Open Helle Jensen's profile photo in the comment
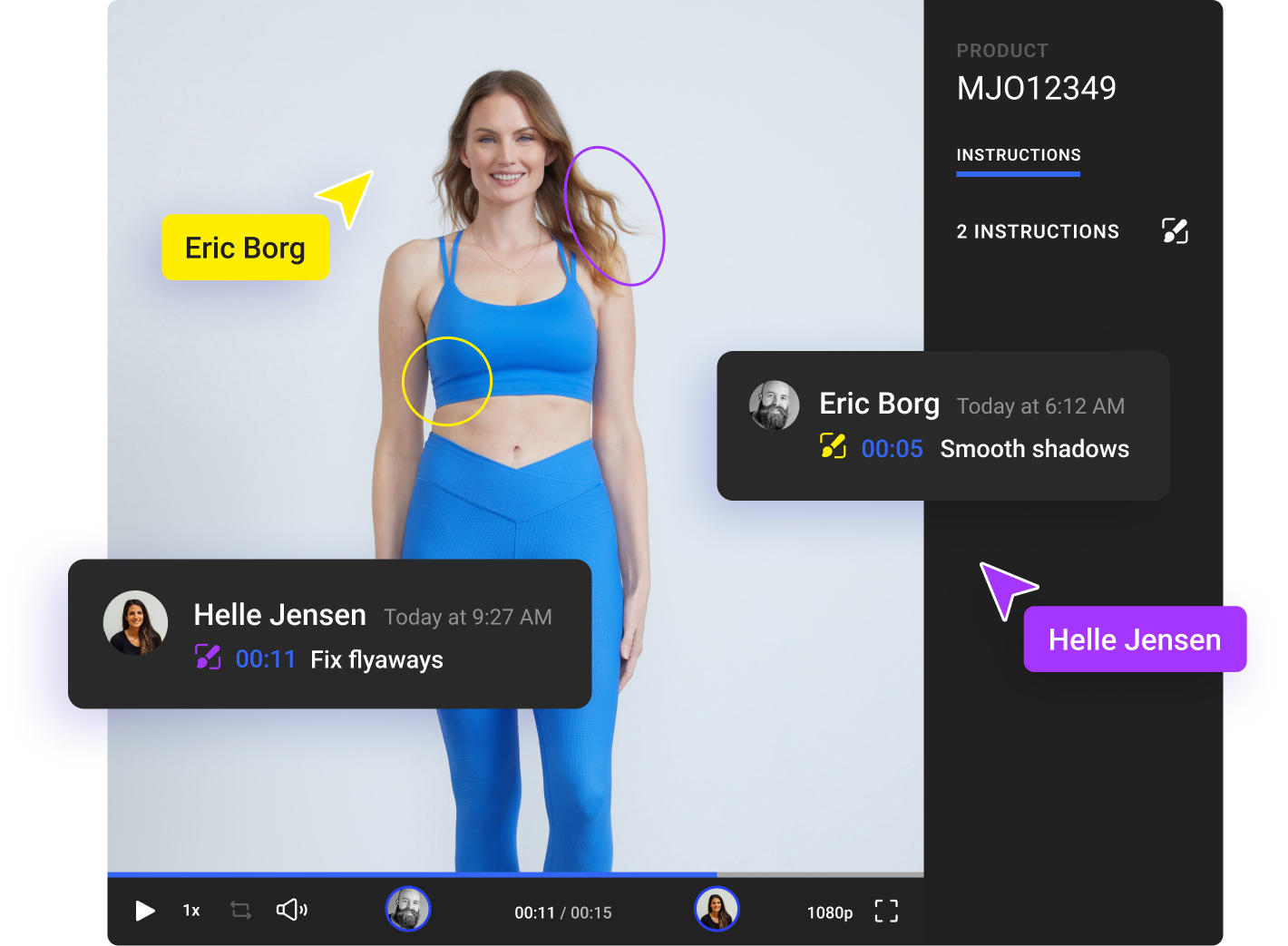Image resolution: width=1288 pixels, height=946 pixels. point(136,623)
